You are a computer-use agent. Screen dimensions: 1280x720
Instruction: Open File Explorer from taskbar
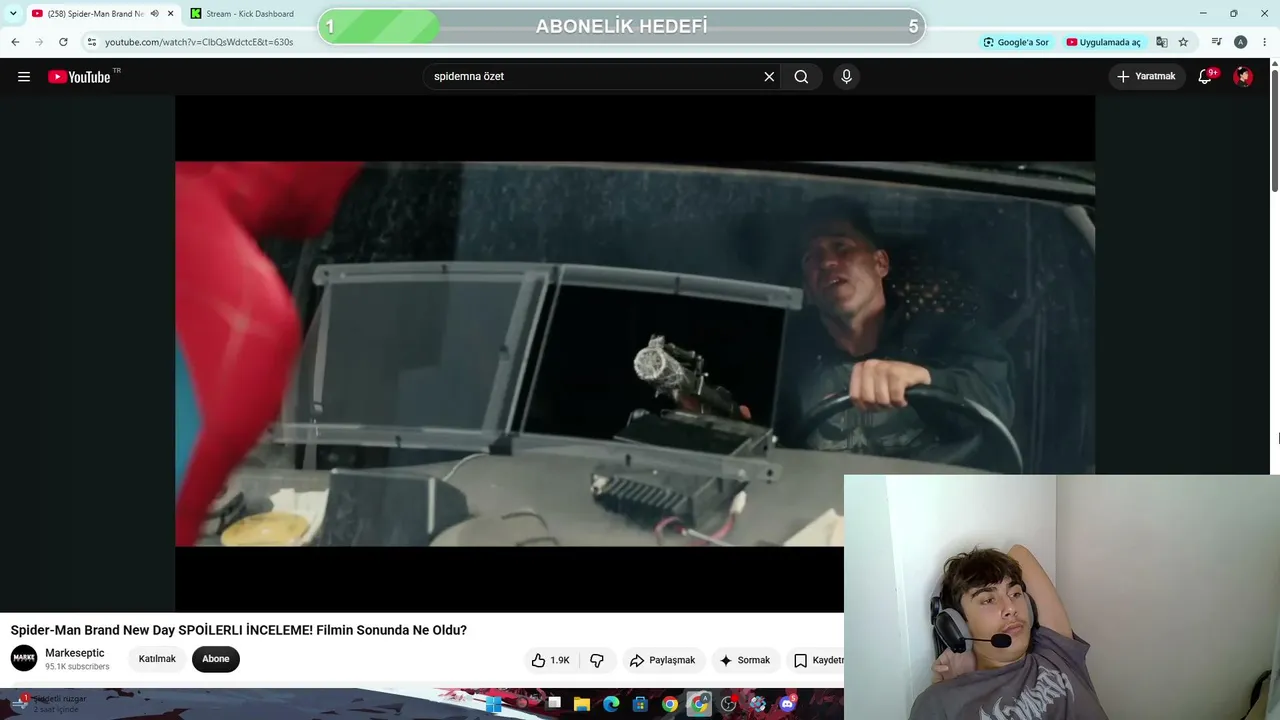582,704
